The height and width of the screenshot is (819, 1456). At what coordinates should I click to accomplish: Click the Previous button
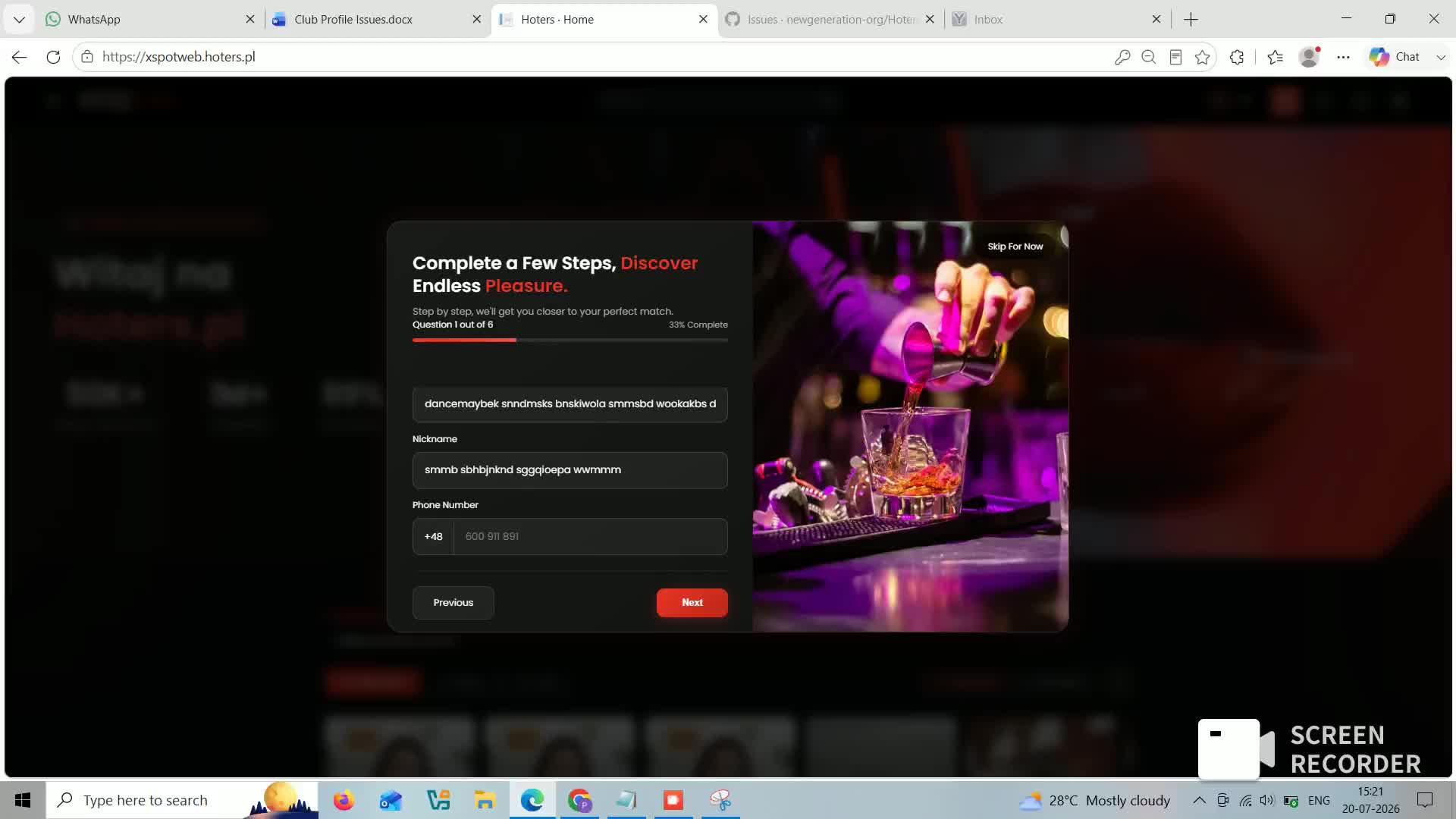pos(453,603)
